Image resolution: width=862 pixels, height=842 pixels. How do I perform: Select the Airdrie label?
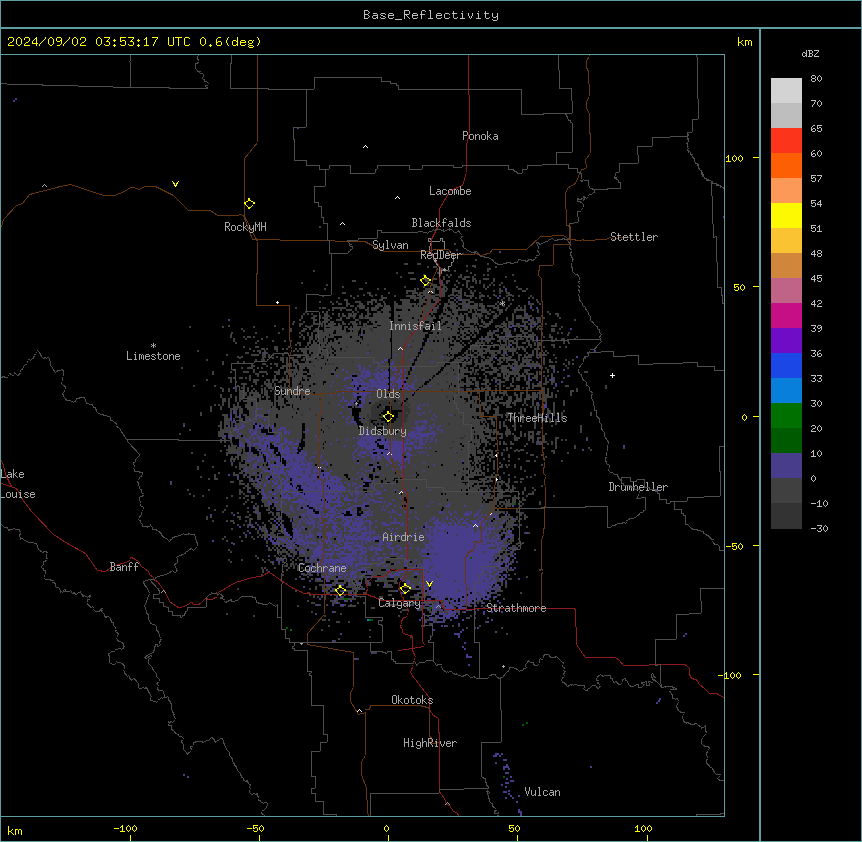(x=403, y=537)
